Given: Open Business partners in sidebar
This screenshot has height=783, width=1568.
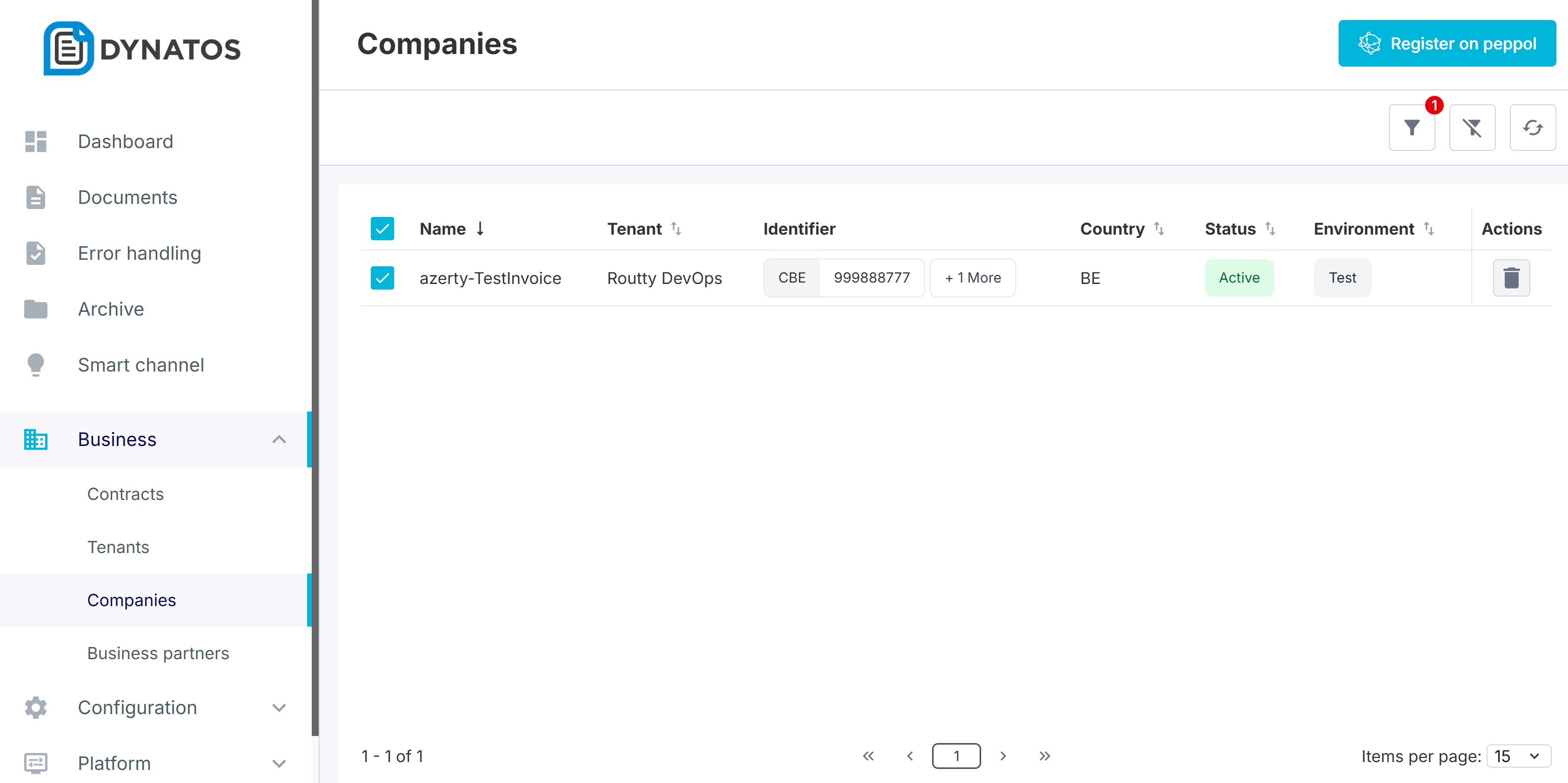Looking at the screenshot, I should 158,653.
